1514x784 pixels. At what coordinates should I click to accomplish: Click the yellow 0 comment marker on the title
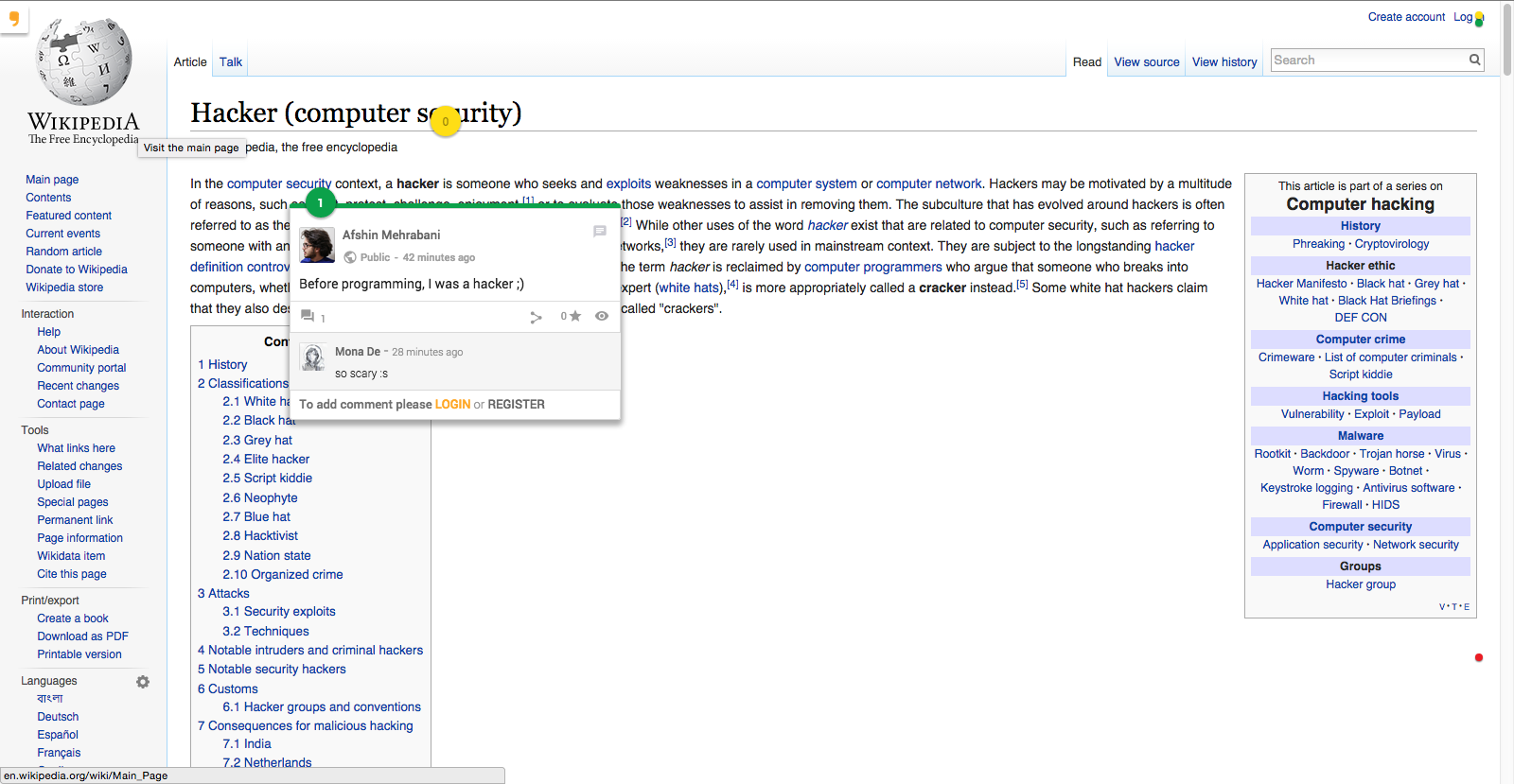click(446, 122)
